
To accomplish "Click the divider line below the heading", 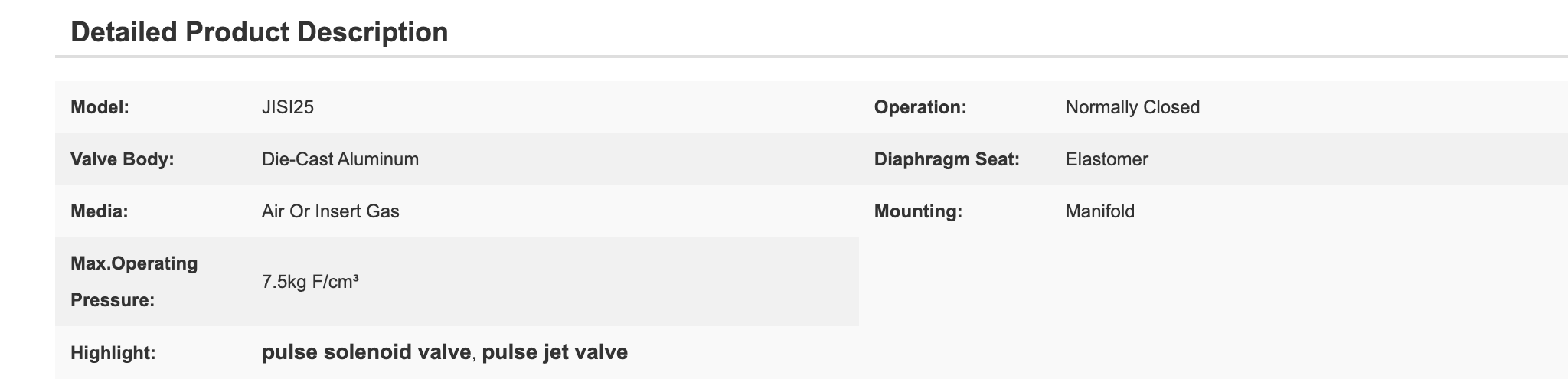I will (812, 57).
